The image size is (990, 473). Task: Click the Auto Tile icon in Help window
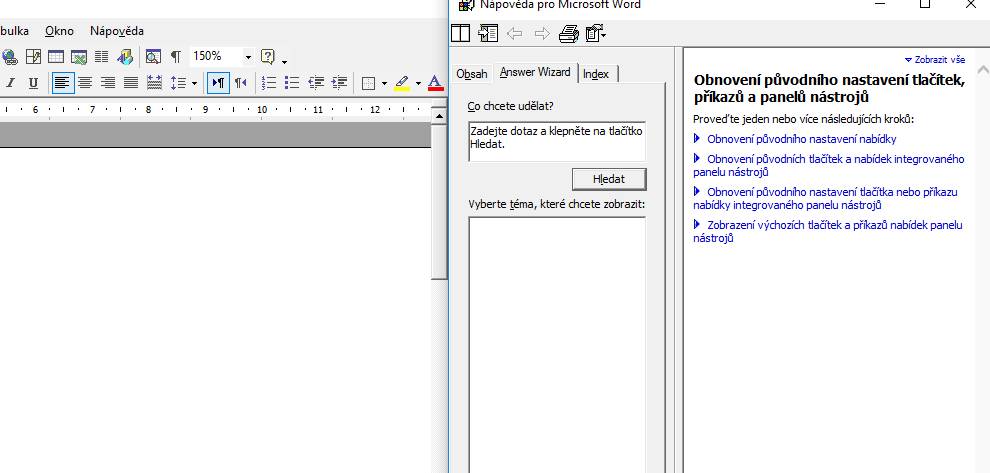click(x=460, y=33)
